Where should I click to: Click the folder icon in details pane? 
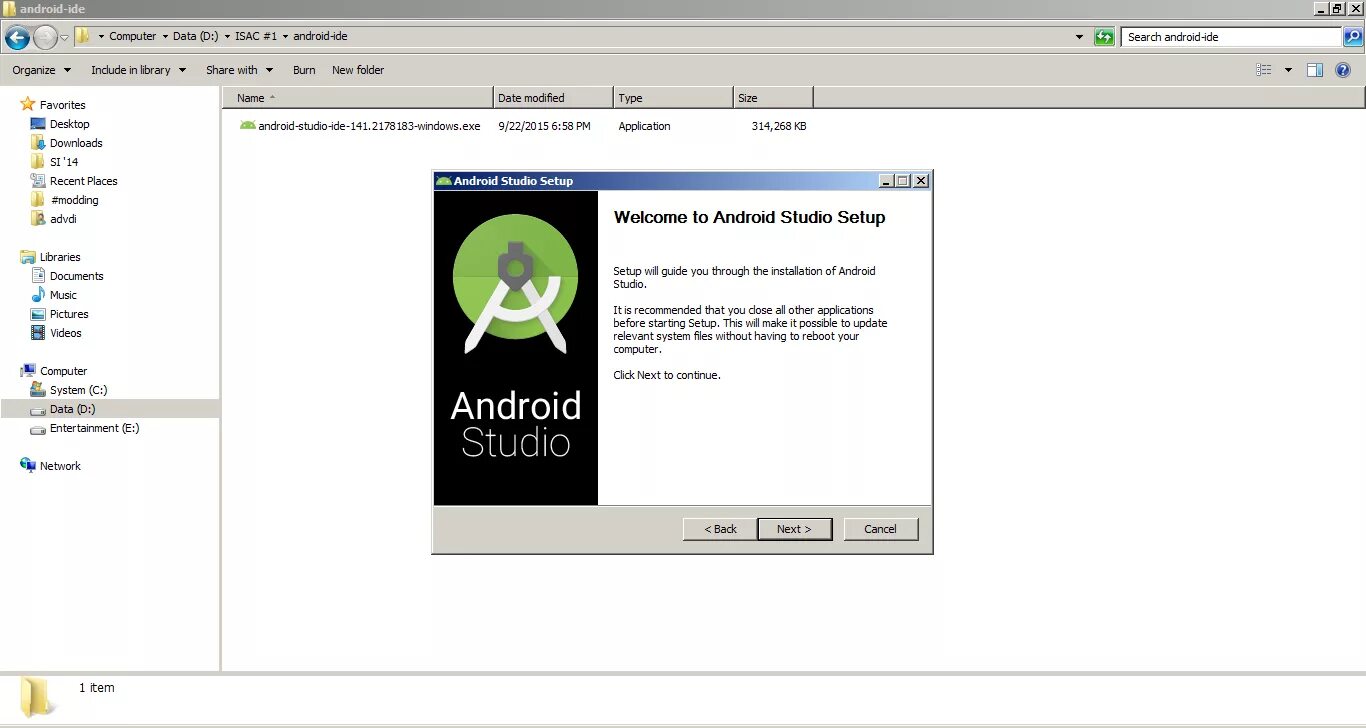[38, 696]
